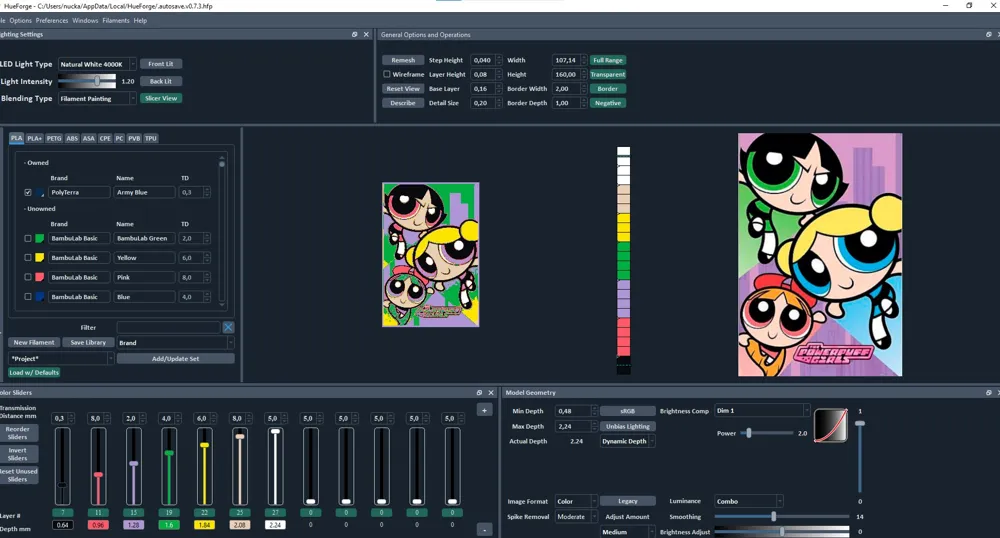The height and width of the screenshot is (538, 1000).
Task: Switch to the PLA+ filament tab
Action: [x=34, y=138]
